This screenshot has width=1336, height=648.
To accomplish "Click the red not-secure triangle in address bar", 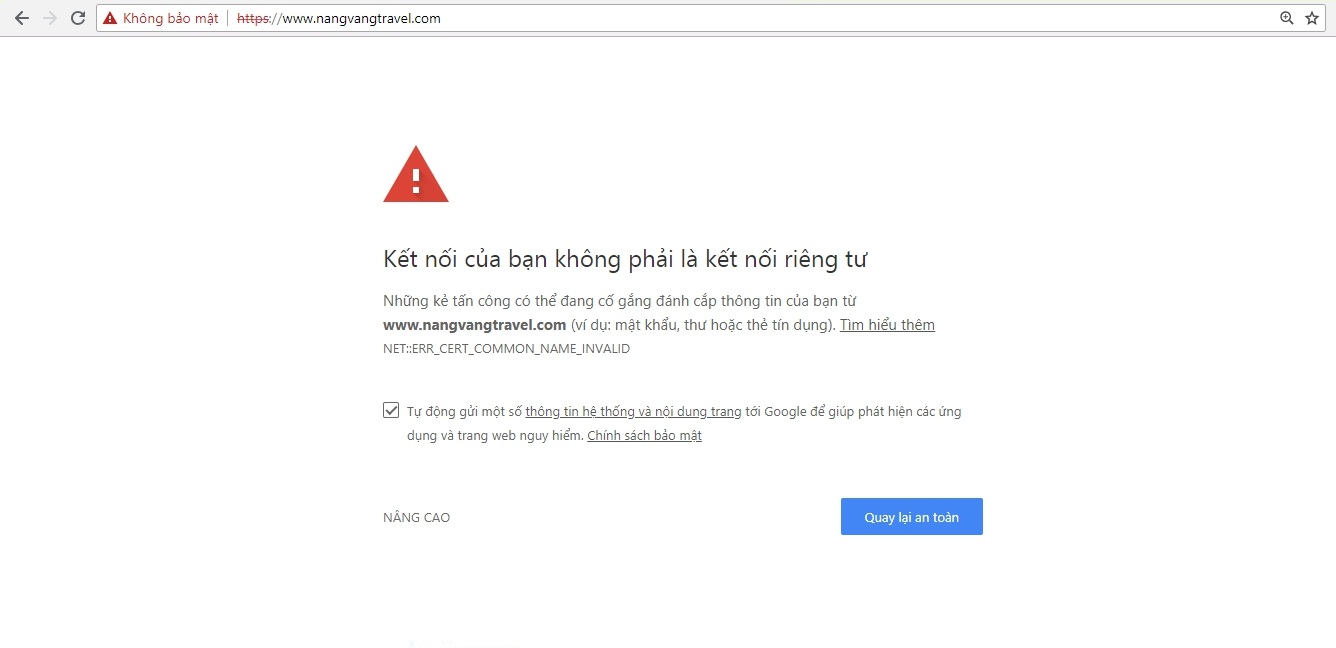I will [x=110, y=18].
